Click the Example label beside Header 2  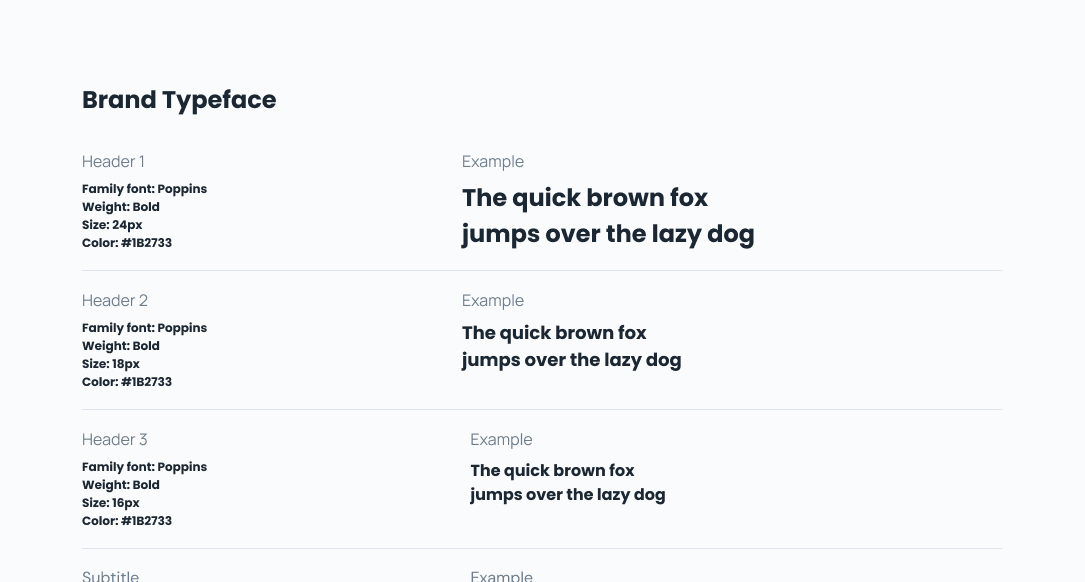point(493,301)
